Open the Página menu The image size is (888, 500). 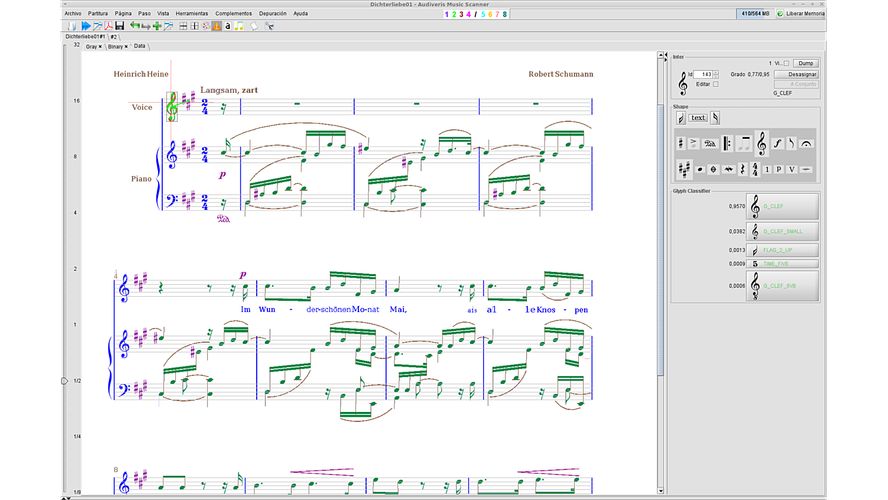click(x=123, y=13)
